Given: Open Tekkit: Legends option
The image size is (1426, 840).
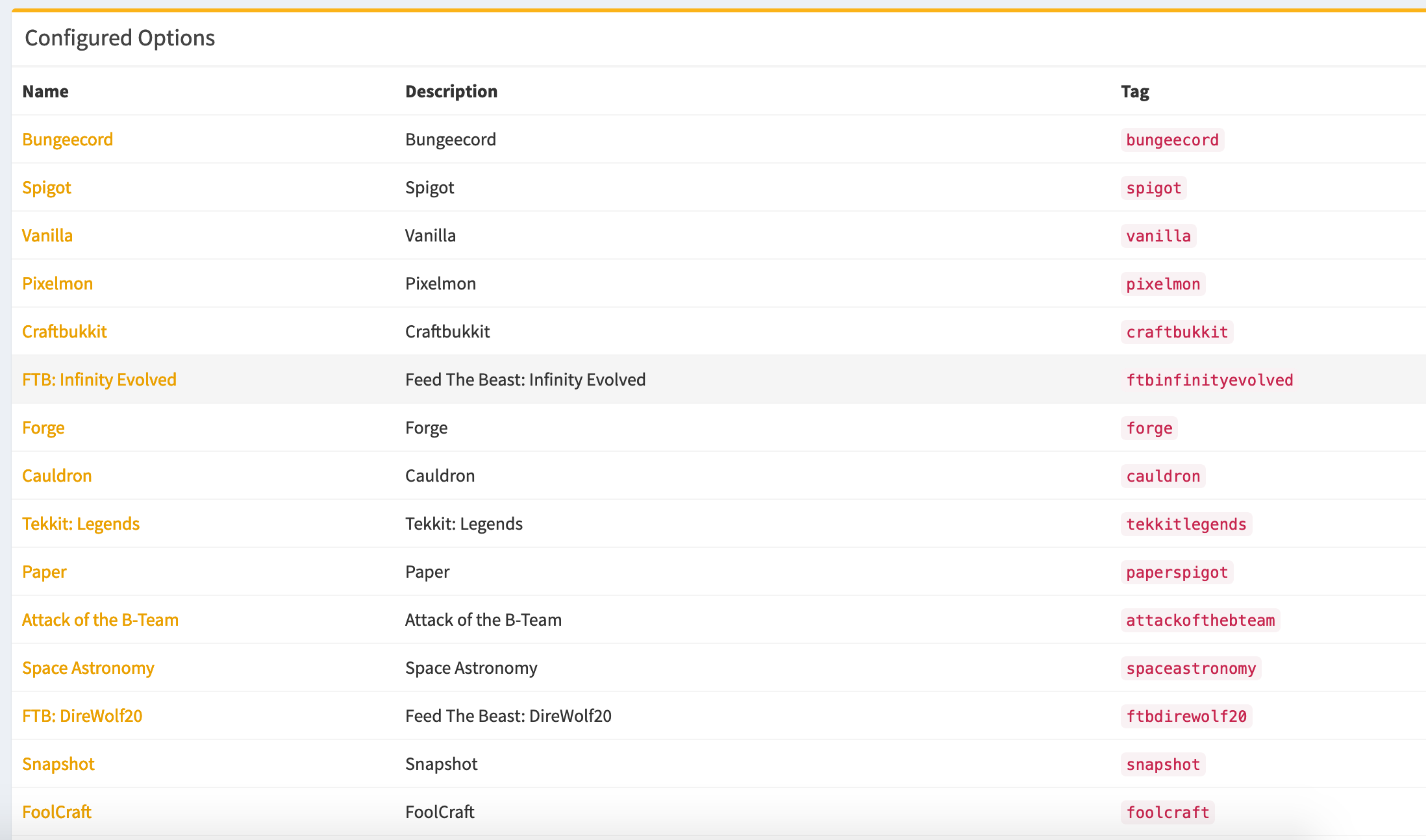Looking at the screenshot, I should [81, 524].
